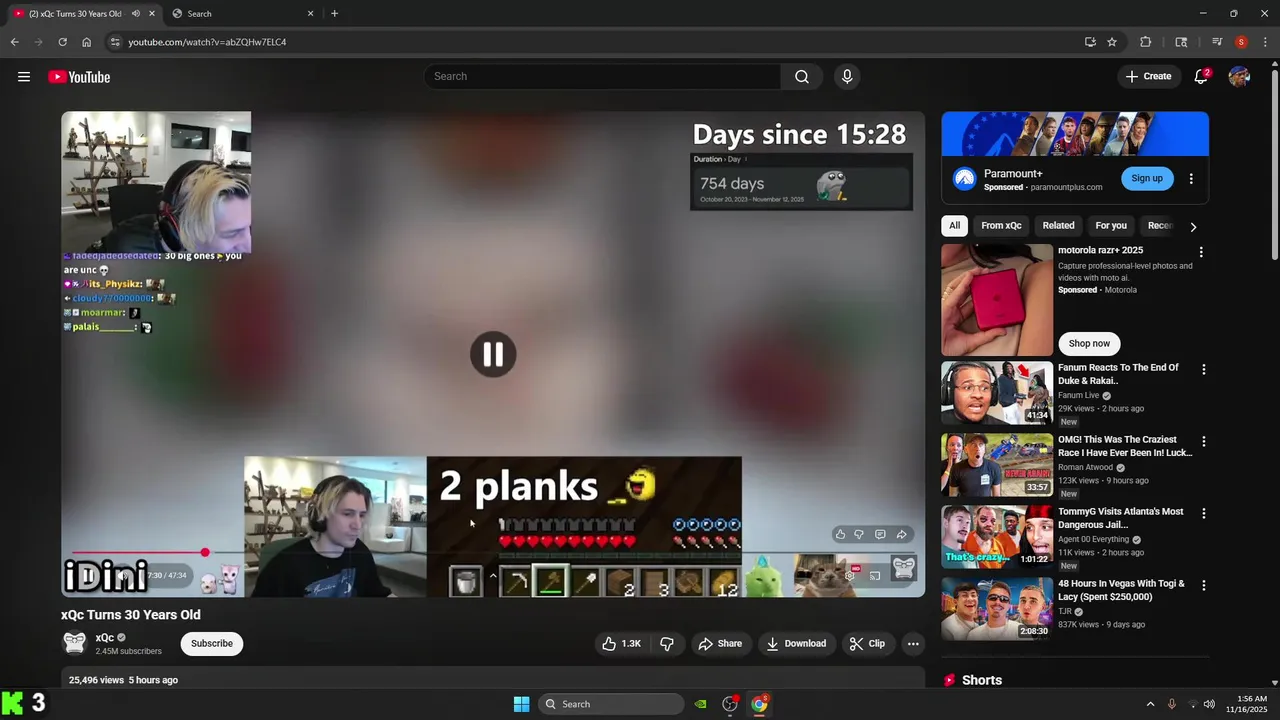The height and width of the screenshot is (720, 1280).
Task: Select the All filter chip
Action: [x=954, y=226]
